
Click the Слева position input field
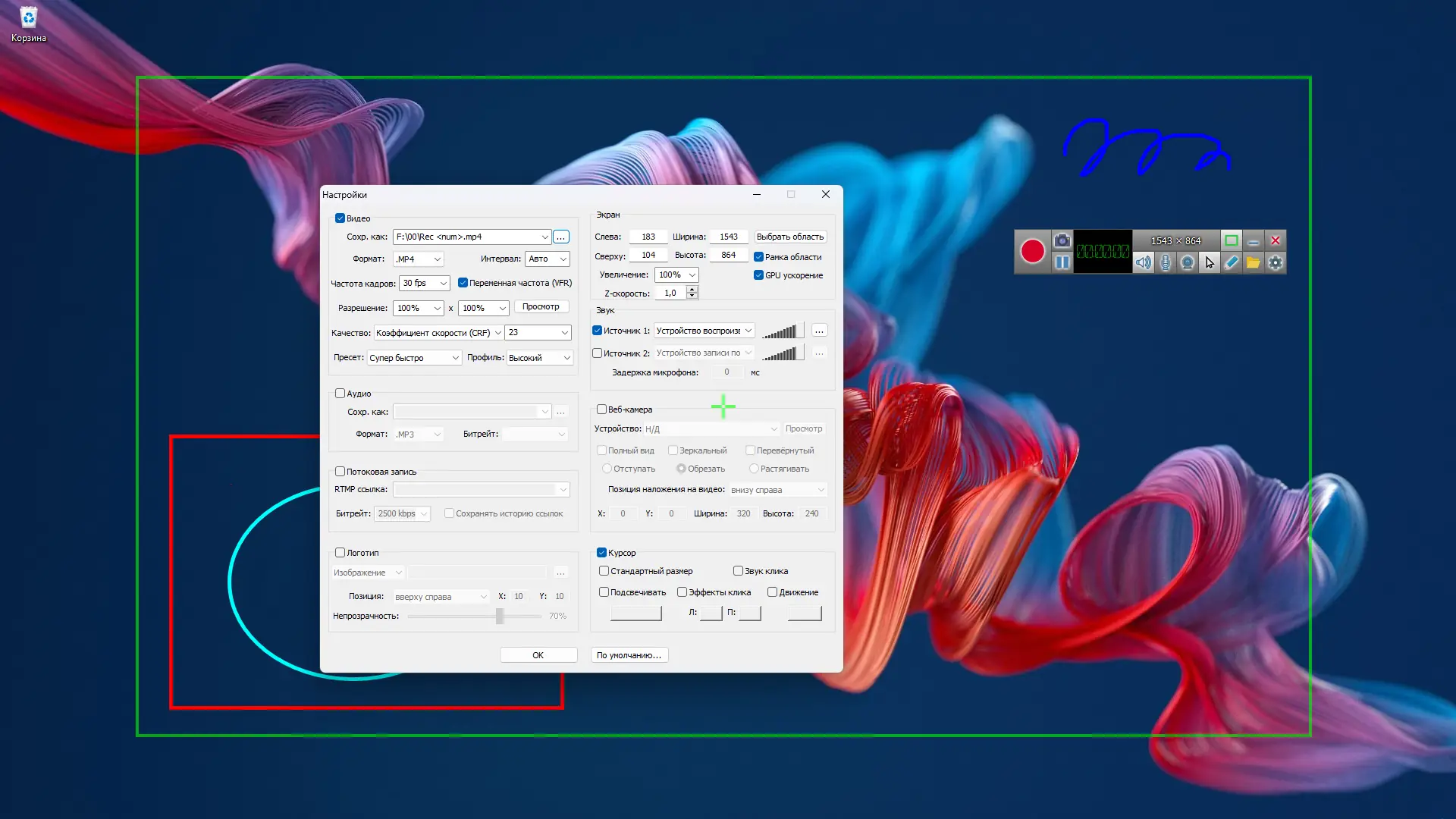[648, 237]
